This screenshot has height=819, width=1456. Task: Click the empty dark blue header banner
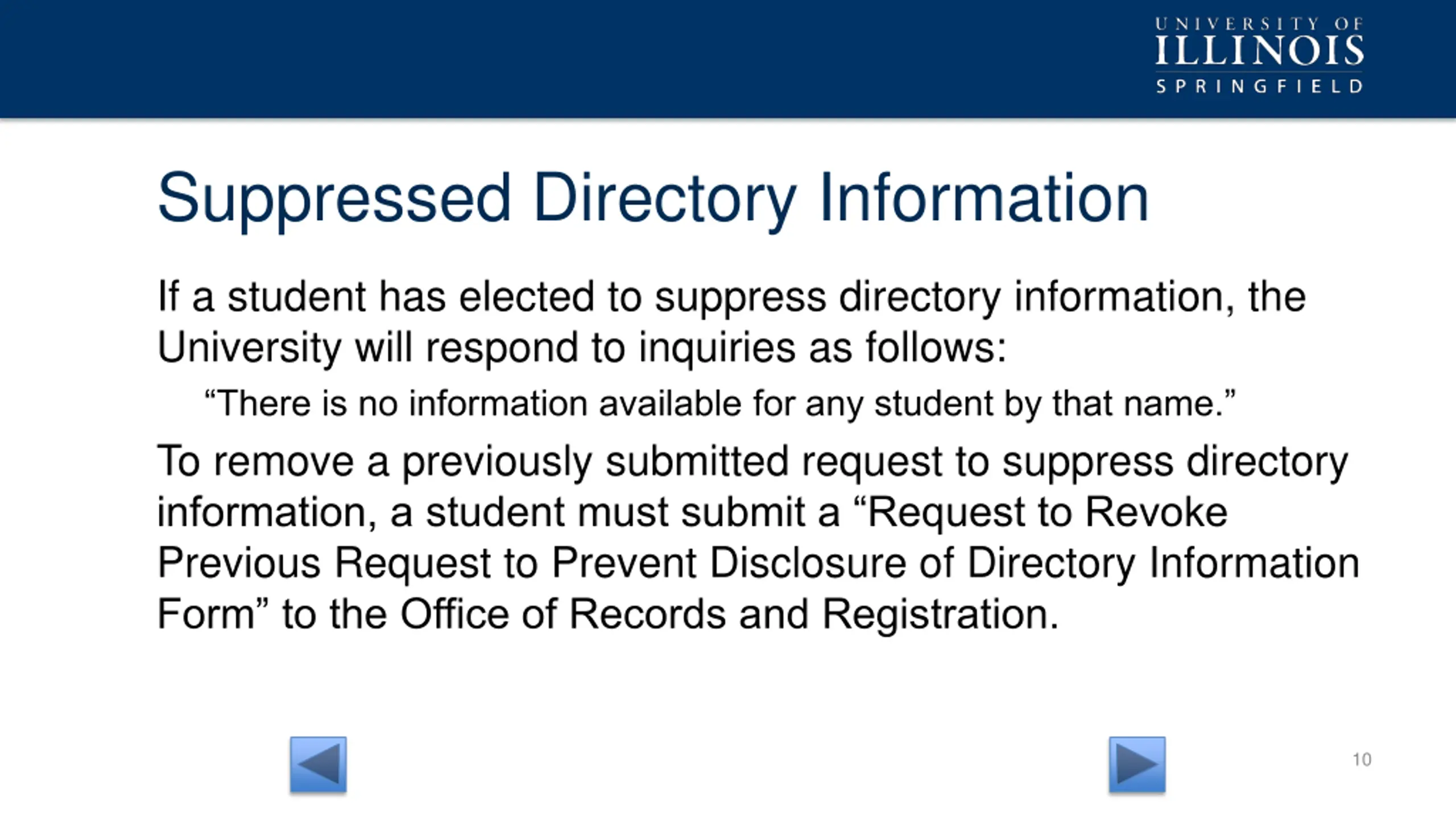pyautogui.click(x=569, y=58)
